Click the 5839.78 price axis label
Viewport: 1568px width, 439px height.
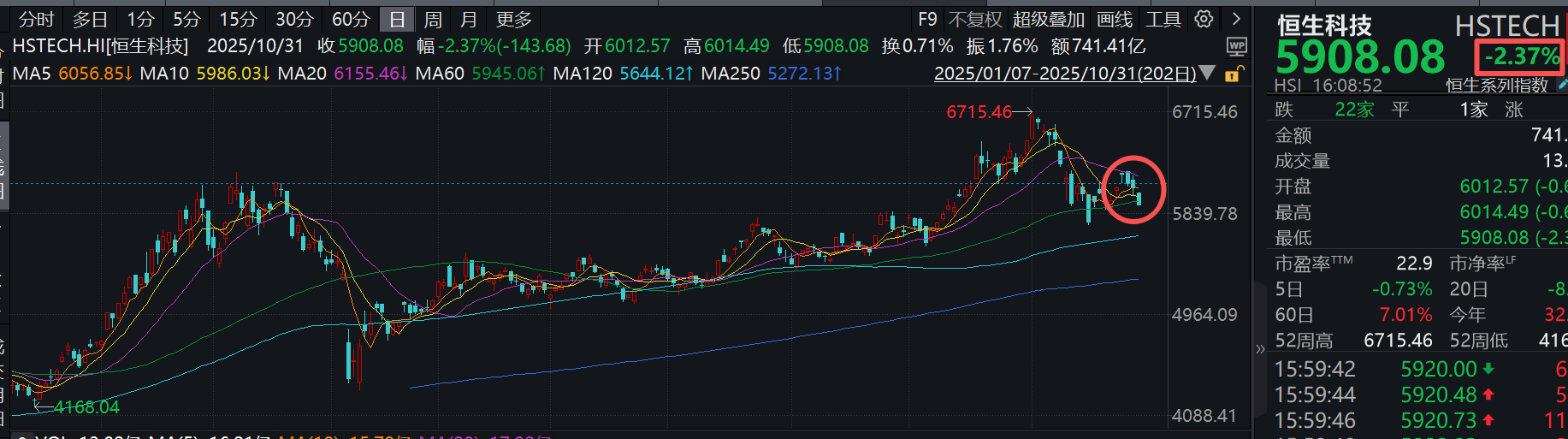1204,214
